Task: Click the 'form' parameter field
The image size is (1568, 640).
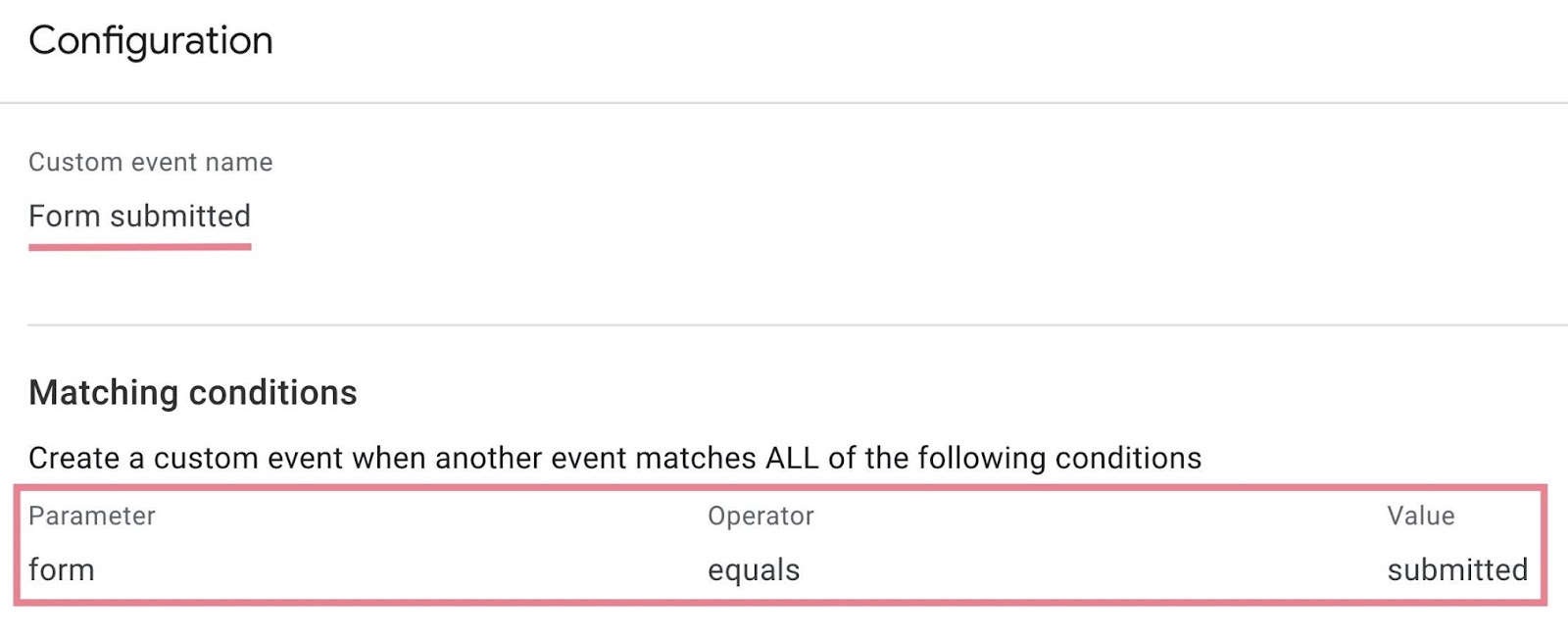Action: tap(61, 569)
